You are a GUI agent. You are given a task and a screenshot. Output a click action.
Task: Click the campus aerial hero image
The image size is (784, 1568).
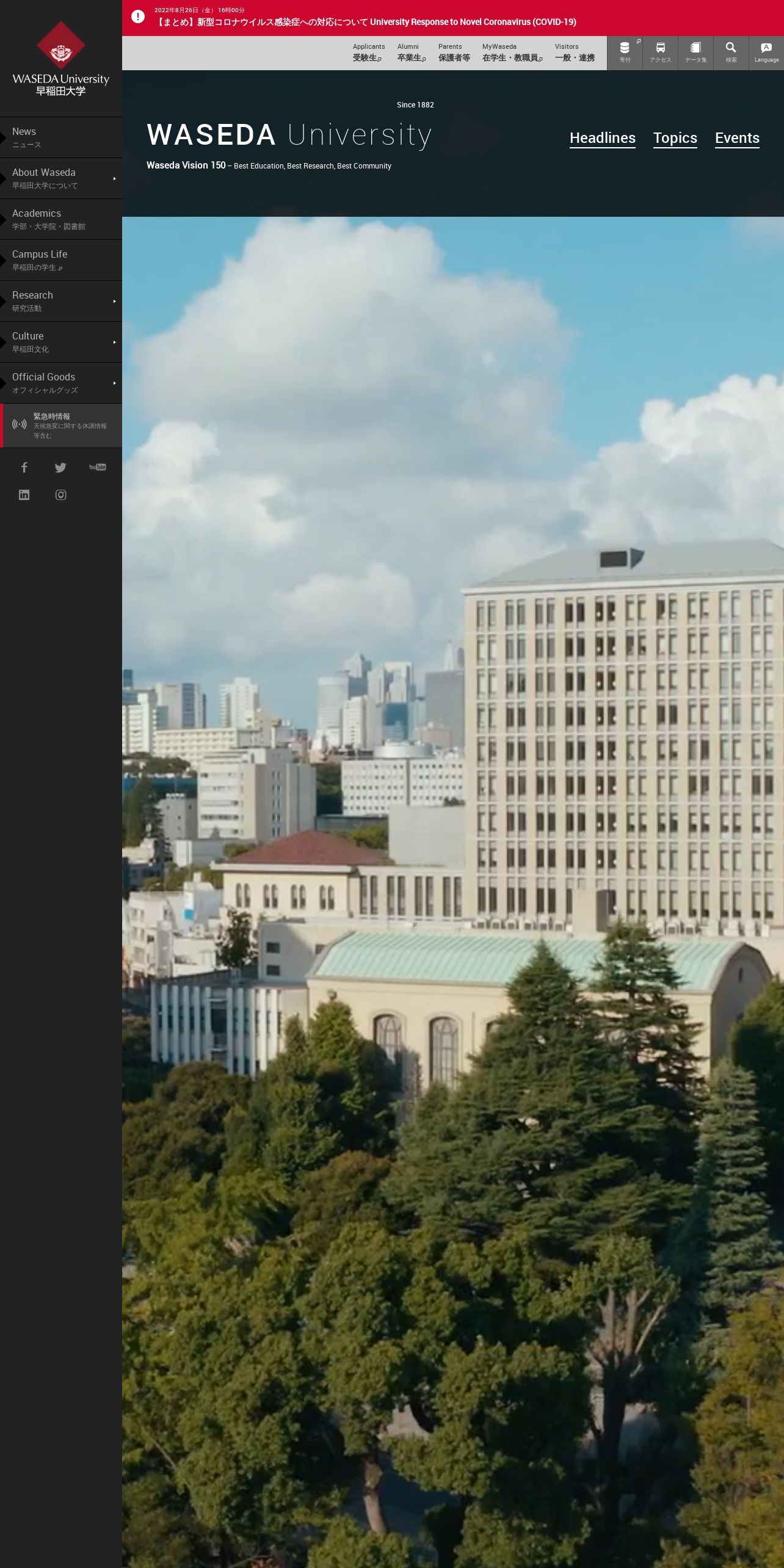[x=453, y=891]
